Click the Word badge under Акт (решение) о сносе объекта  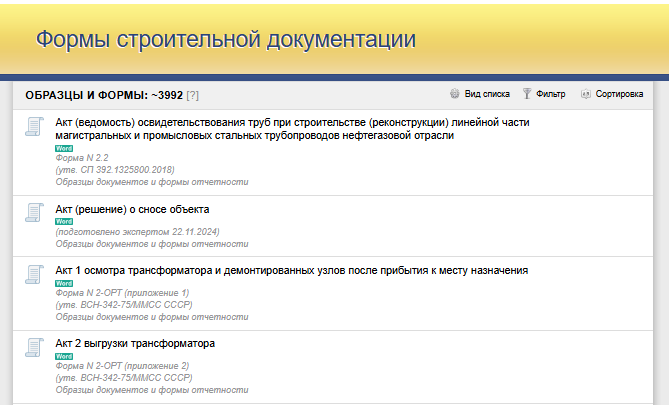64,221
